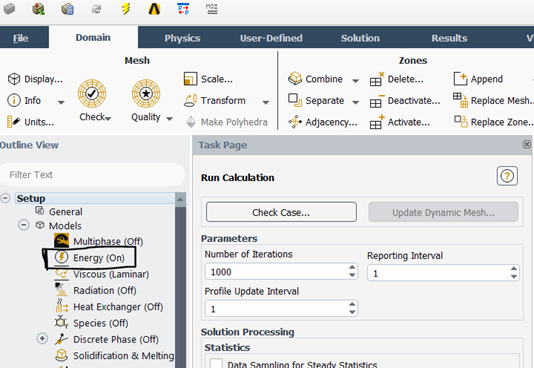Click the Append zones option
534x368 pixels.
[x=478, y=79]
